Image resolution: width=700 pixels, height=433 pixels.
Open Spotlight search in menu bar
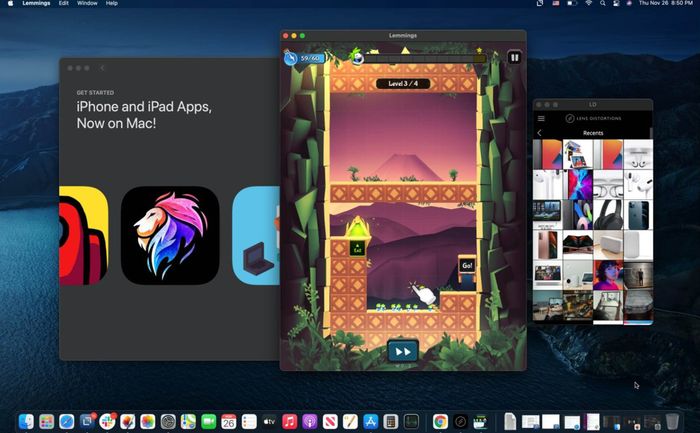602,3
